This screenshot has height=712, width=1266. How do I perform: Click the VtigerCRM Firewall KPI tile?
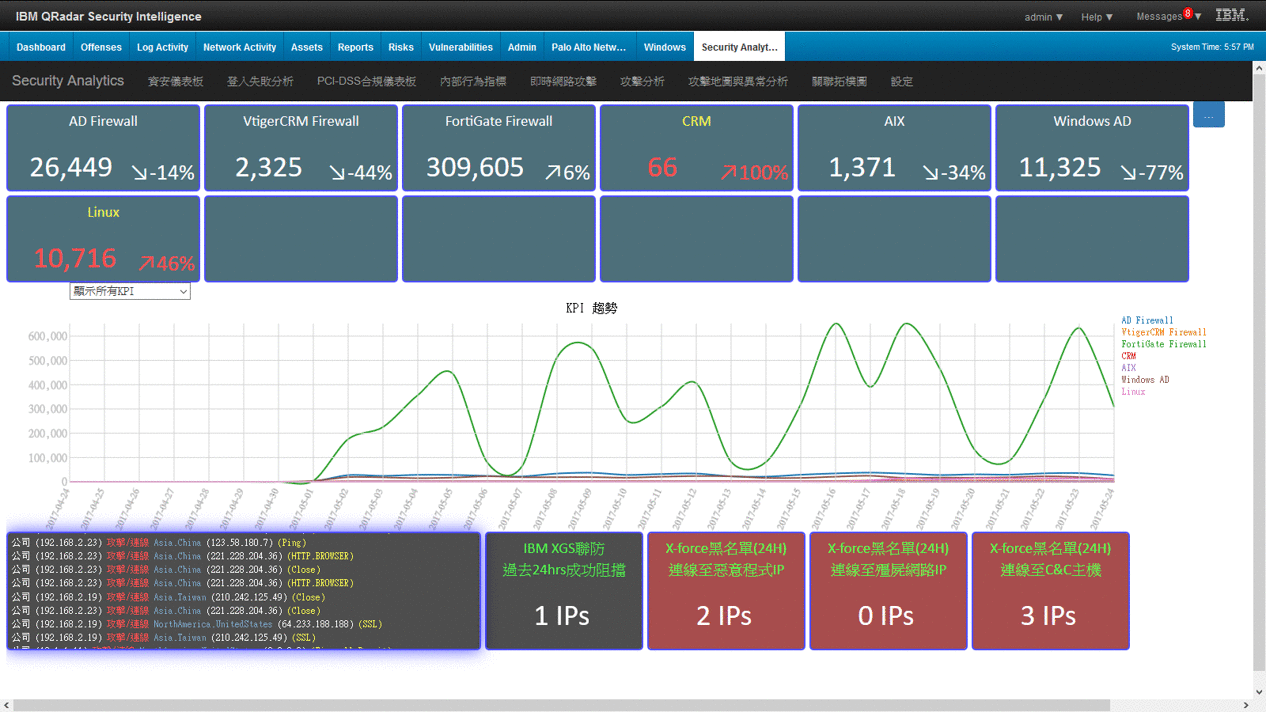(x=301, y=148)
